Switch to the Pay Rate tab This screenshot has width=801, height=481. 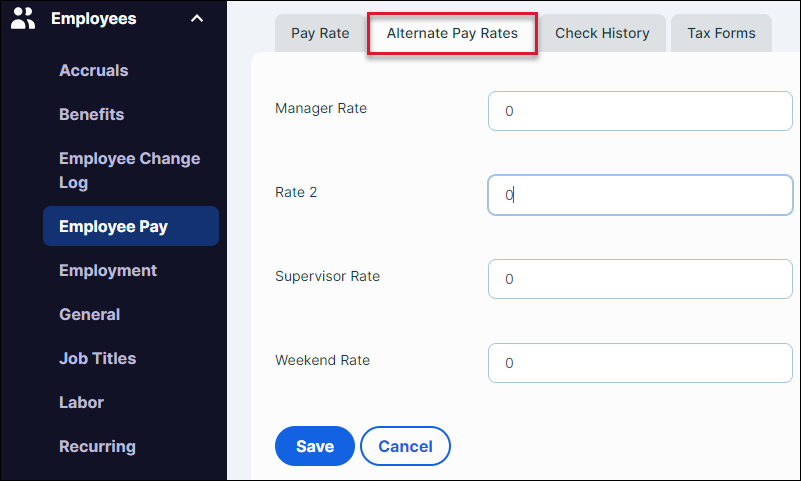tap(320, 33)
